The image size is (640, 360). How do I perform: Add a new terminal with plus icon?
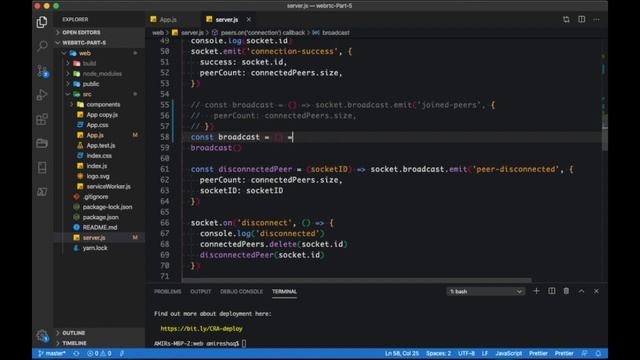coord(536,291)
